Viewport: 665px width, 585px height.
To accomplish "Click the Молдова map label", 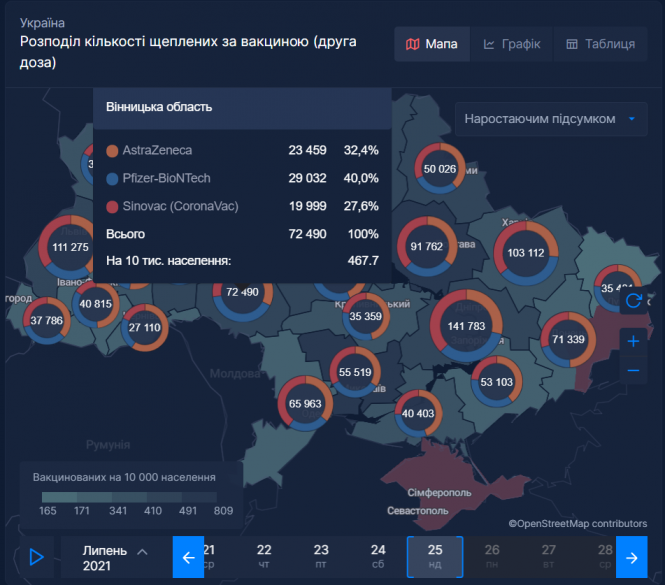I will [x=235, y=374].
